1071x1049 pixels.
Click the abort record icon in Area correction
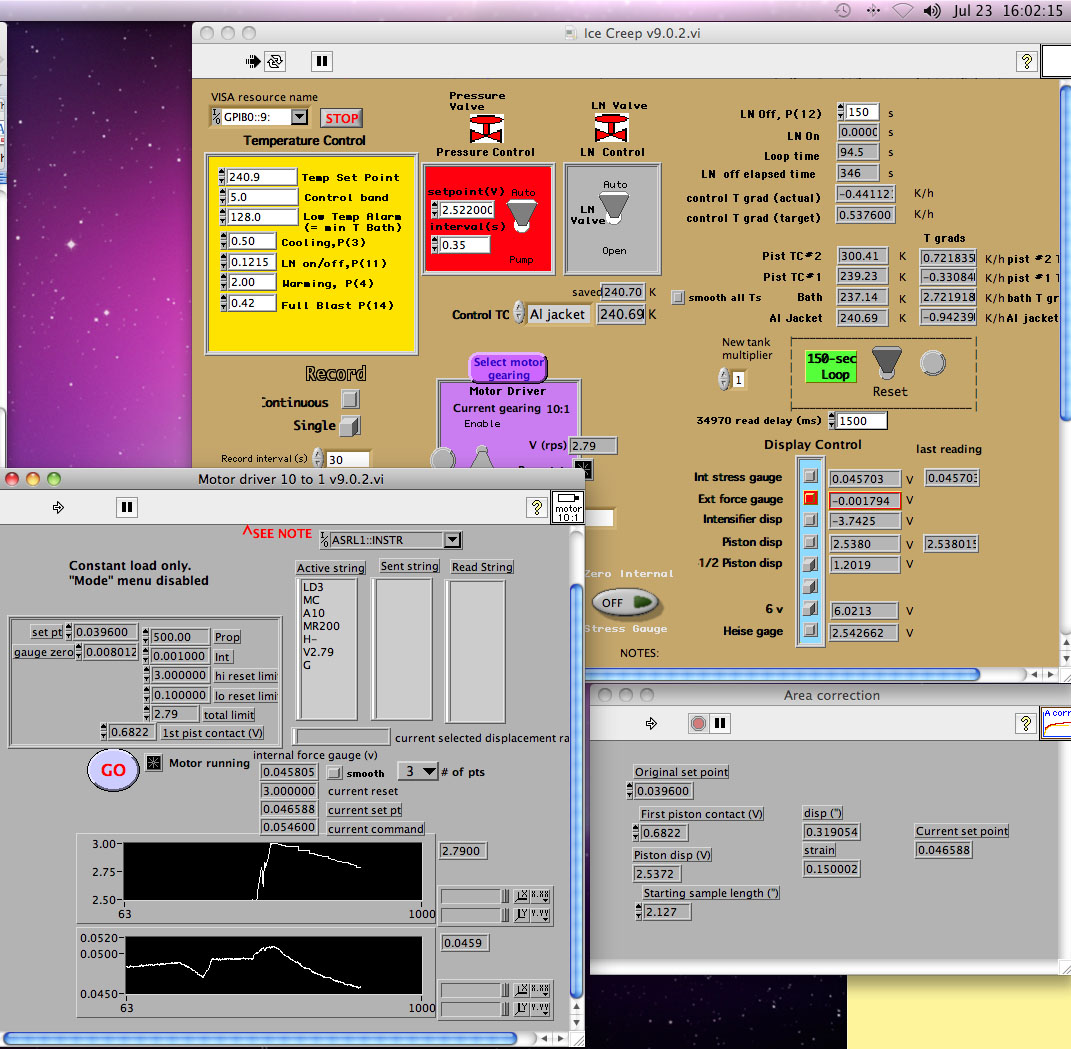(x=699, y=722)
